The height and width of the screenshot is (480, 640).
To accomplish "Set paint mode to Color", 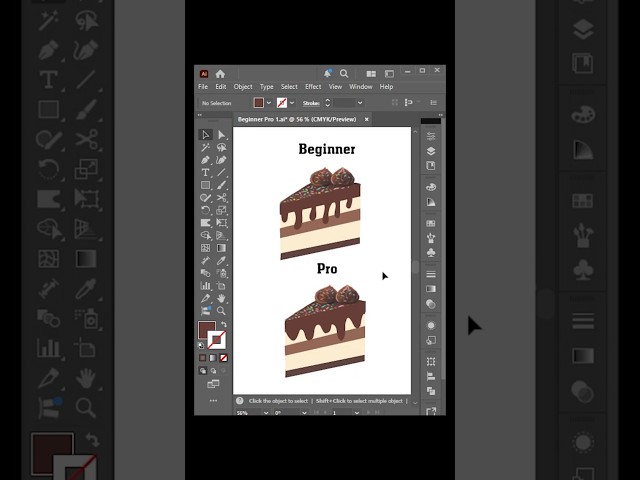I will point(202,358).
